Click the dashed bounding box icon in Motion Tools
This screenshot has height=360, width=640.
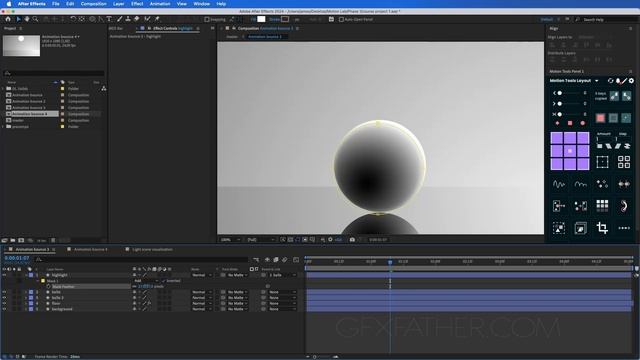602,162
